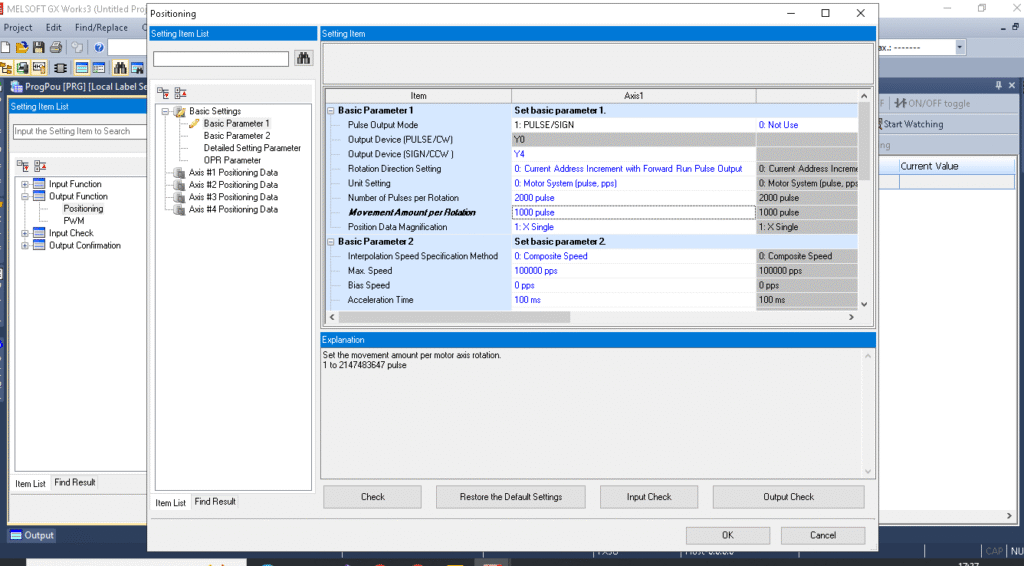Click Start Watching in background panel

pos(911,124)
